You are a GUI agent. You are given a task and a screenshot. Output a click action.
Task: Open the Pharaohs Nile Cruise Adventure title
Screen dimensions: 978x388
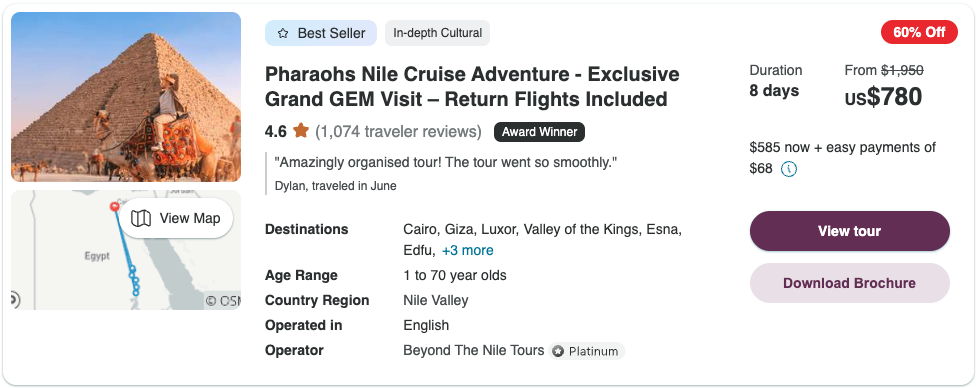[472, 87]
